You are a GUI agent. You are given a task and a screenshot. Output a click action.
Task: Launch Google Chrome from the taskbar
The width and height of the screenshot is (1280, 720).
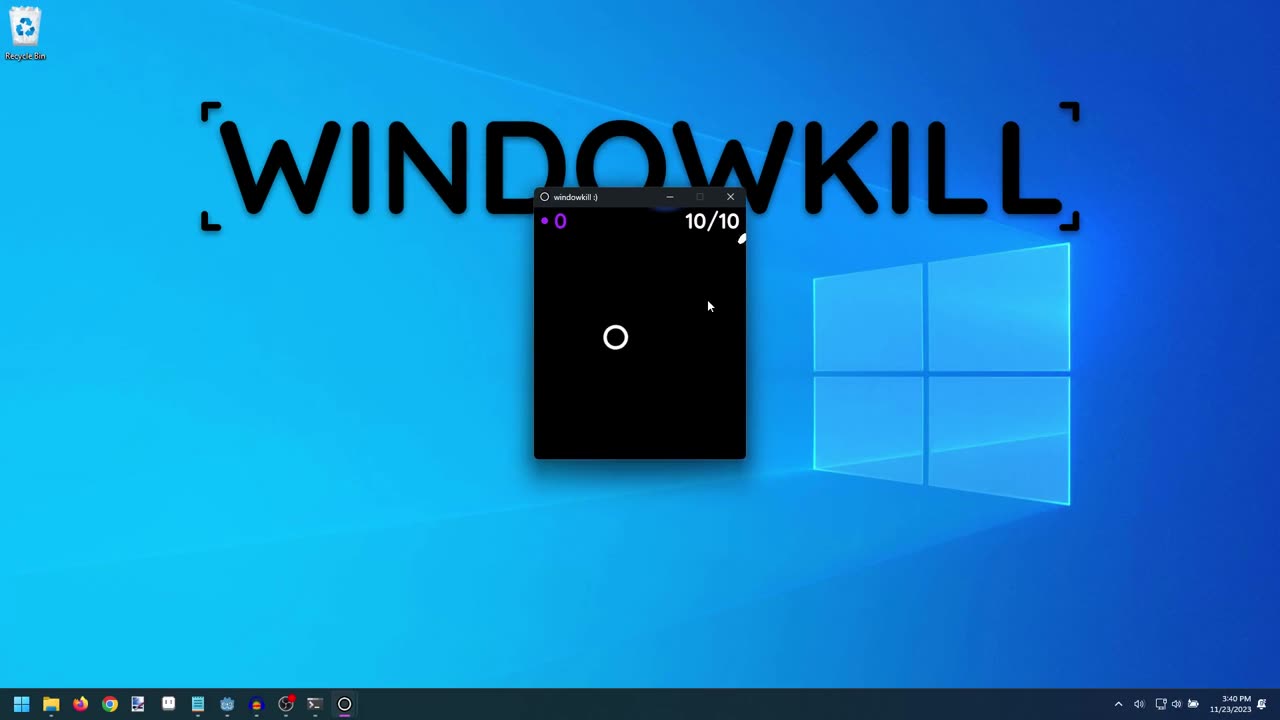(110, 704)
